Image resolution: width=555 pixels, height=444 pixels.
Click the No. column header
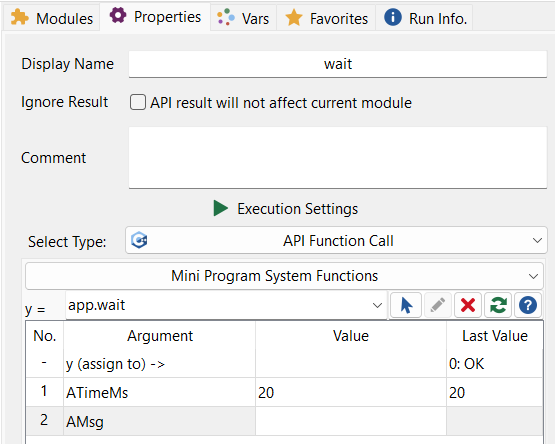pyautogui.click(x=45, y=336)
